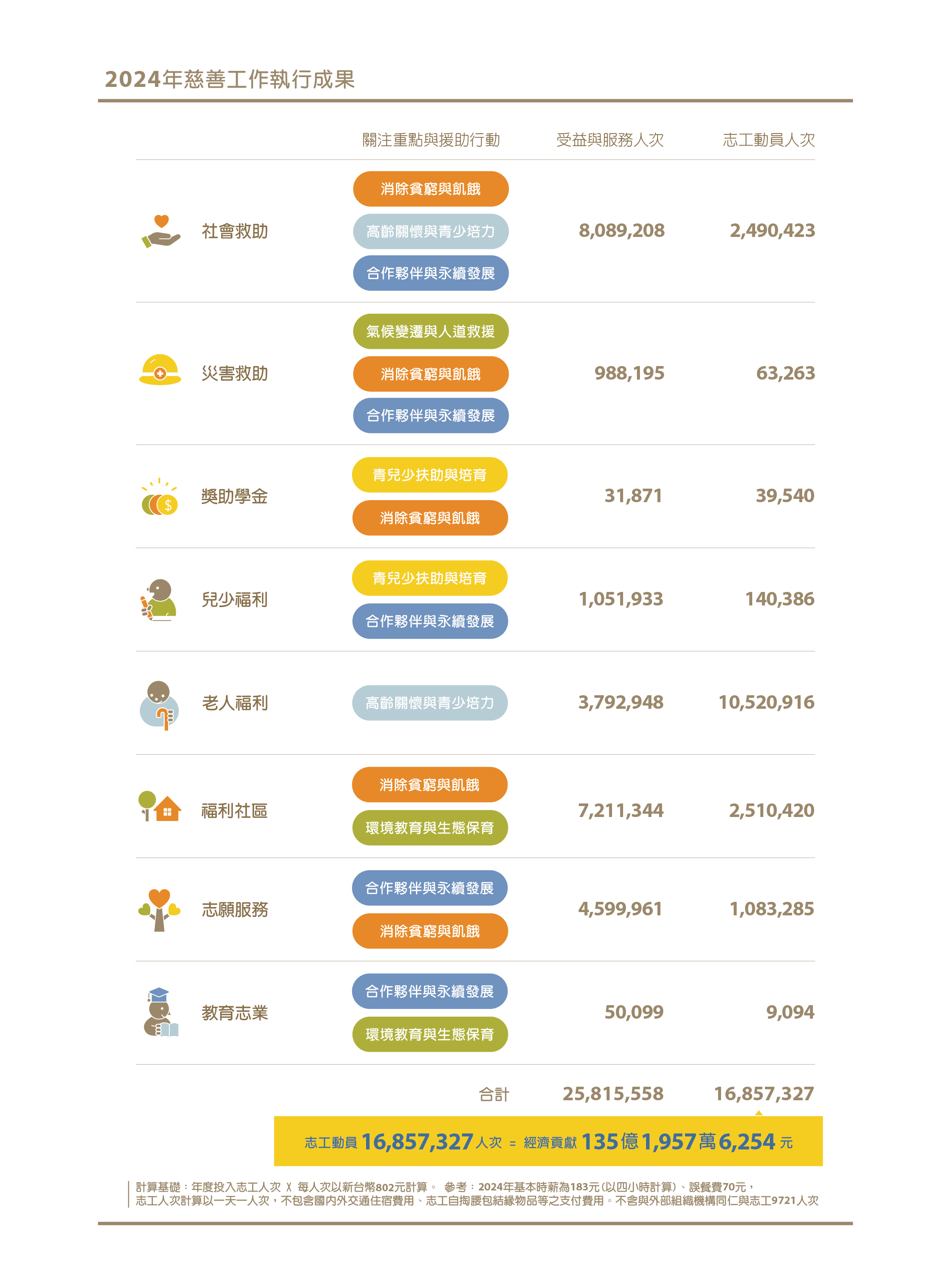
Task: Select the coins icon beside 獎助學金
Action: coord(160,498)
